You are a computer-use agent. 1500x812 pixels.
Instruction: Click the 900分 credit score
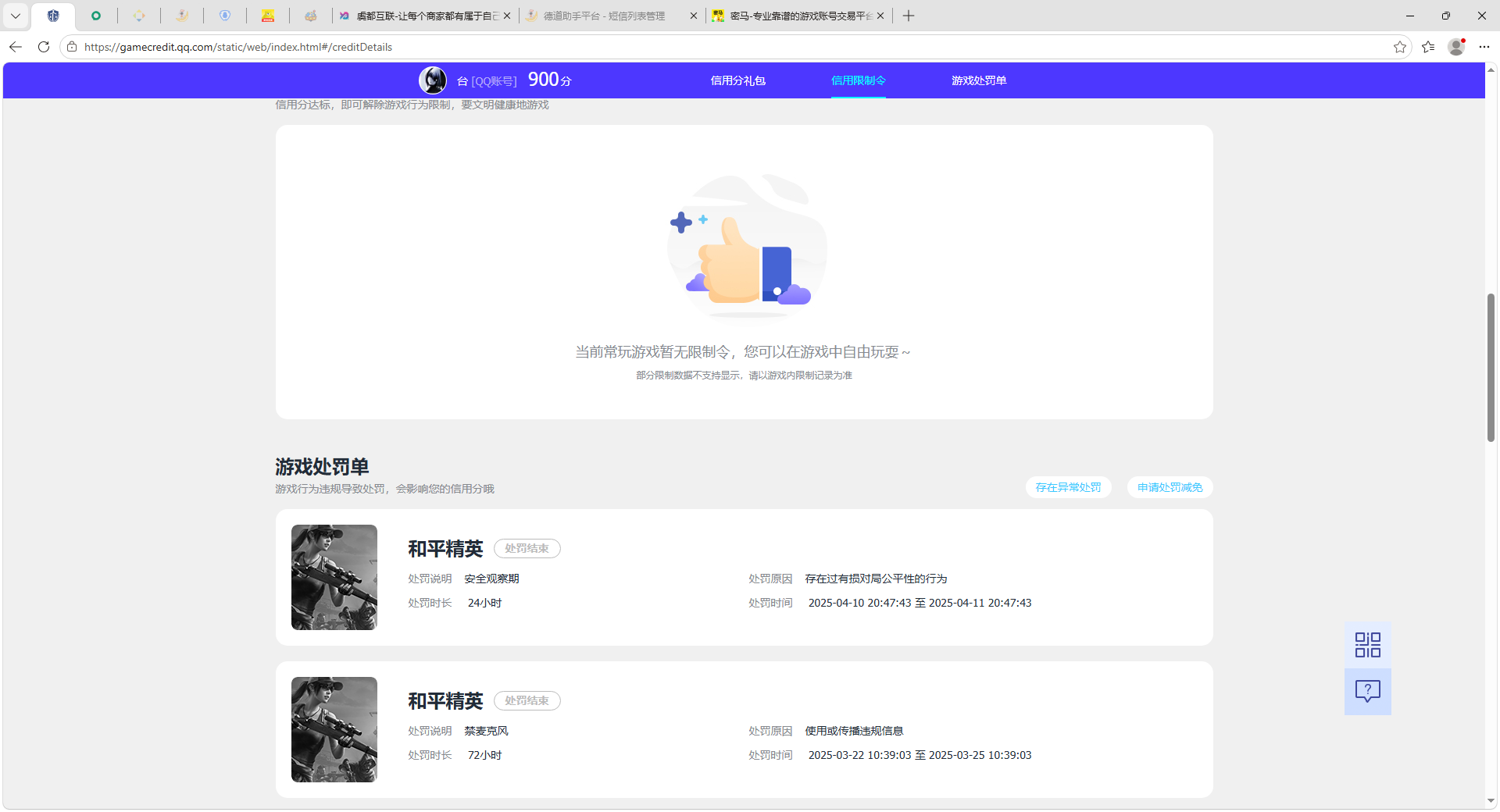point(550,80)
